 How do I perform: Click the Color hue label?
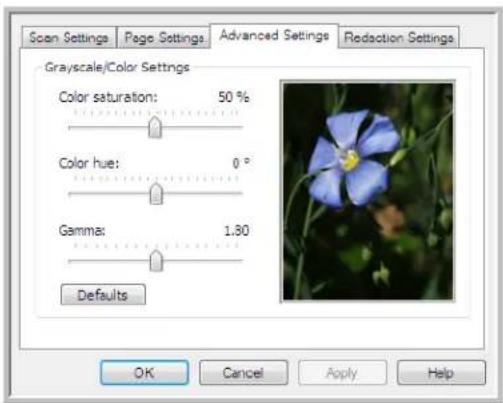tap(89, 163)
